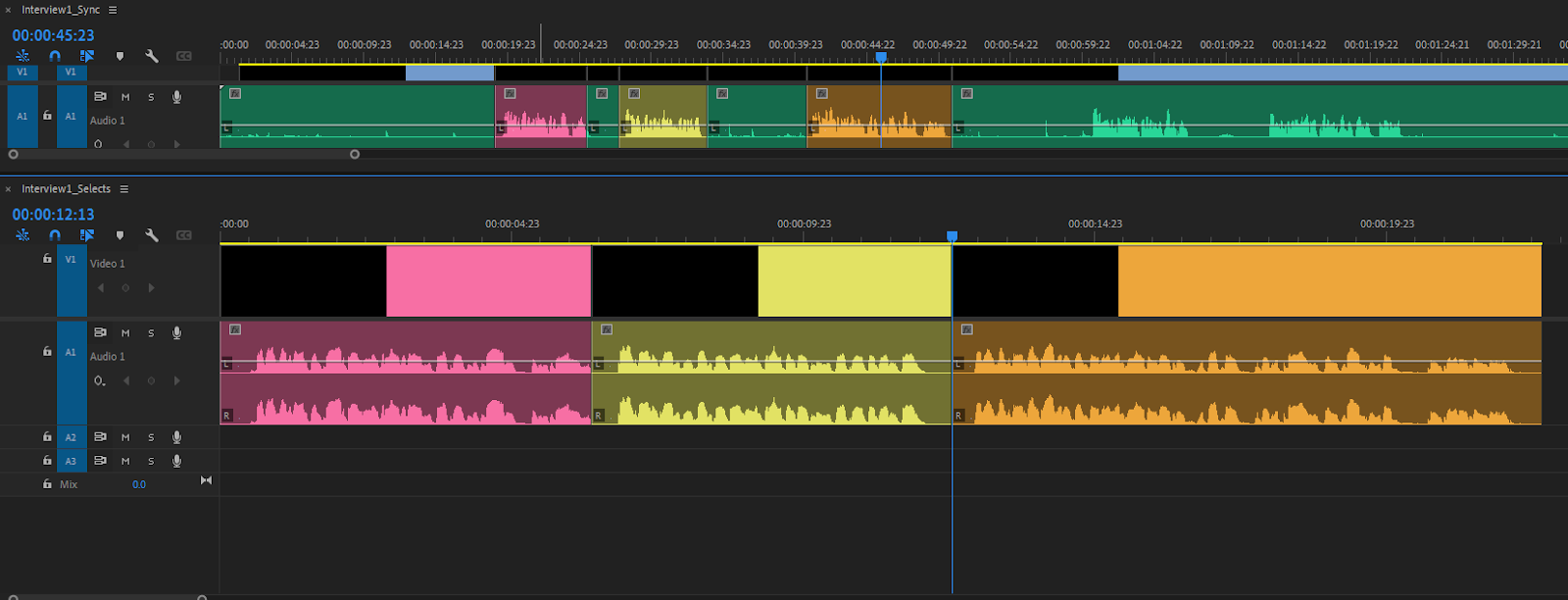Toggle the A1 track lock in Interview1_Sync
1568x600 pixels.
[x=47, y=116]
